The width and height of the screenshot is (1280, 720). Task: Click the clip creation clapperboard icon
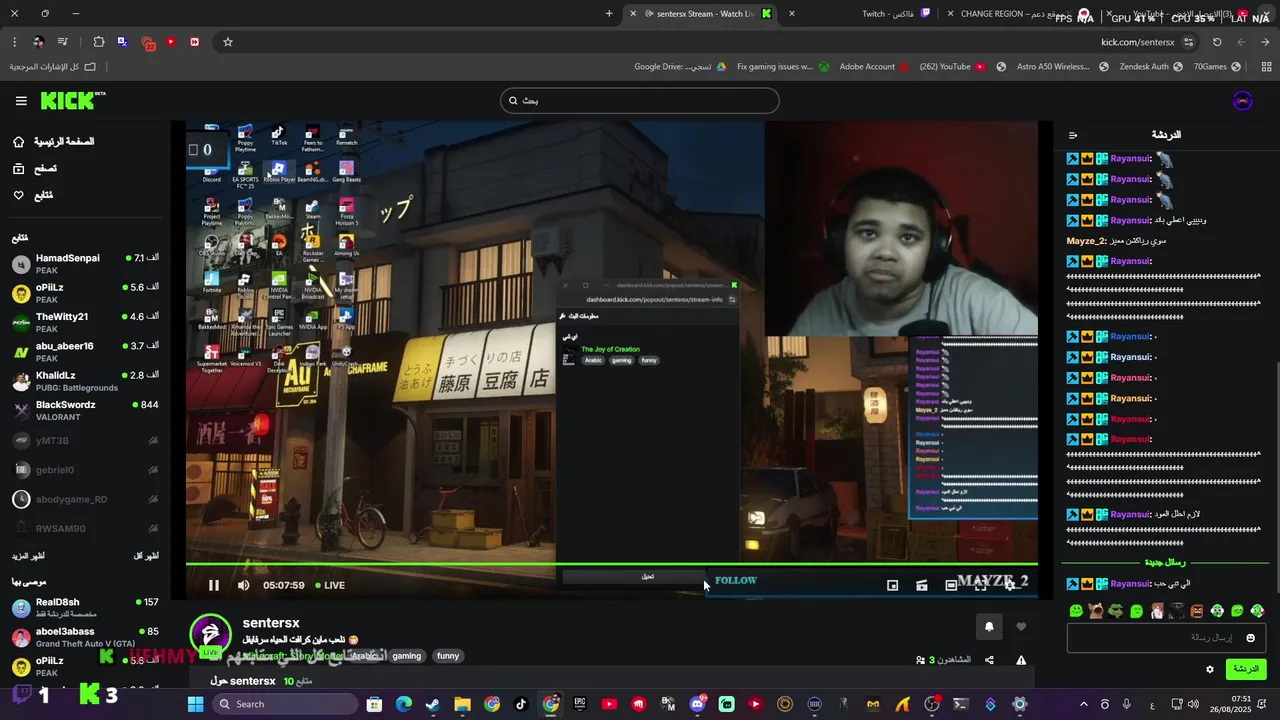click(x=922, y=585)
